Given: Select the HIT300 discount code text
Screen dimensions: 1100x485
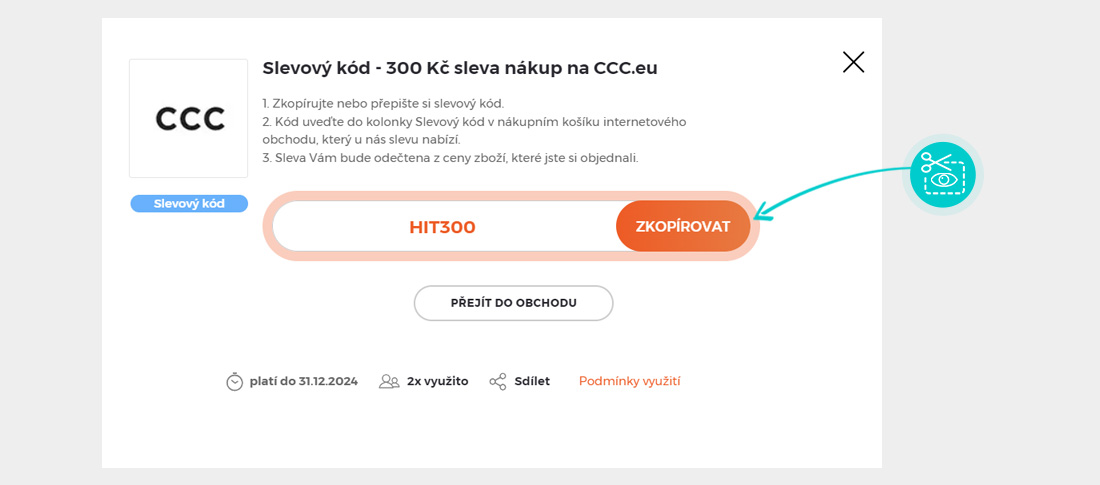Looking at the screenshot, I should pos(442,227).
